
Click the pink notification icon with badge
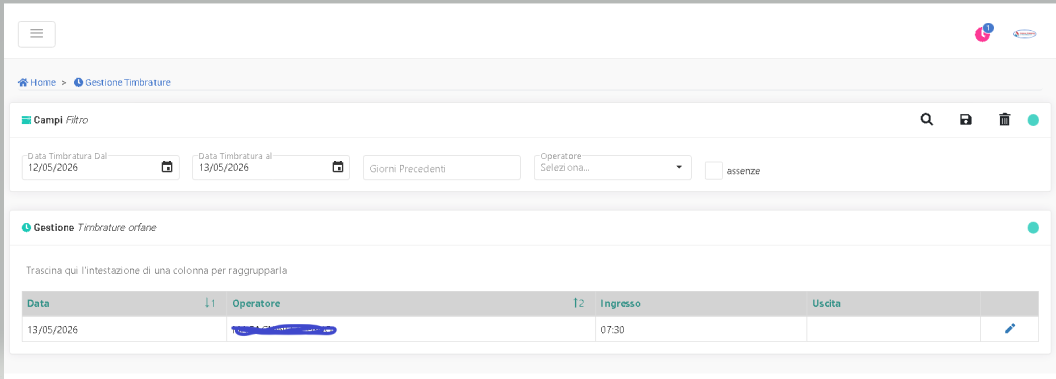pos(983,34)
